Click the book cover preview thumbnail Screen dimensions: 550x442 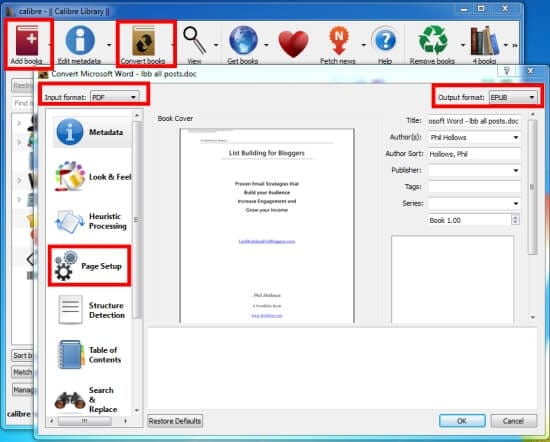[267, 226]
